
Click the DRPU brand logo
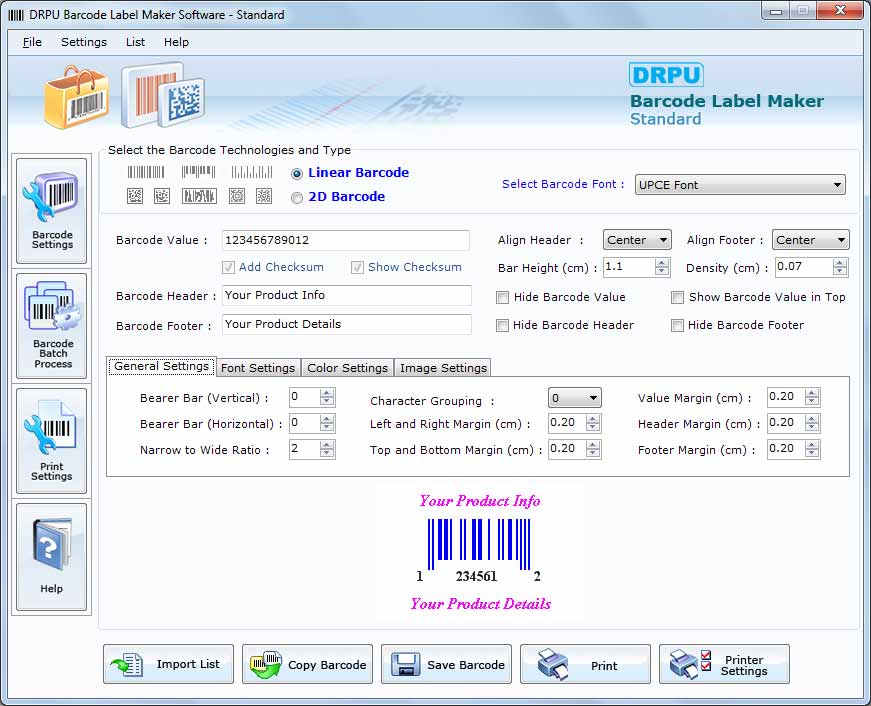pos(666,75)
